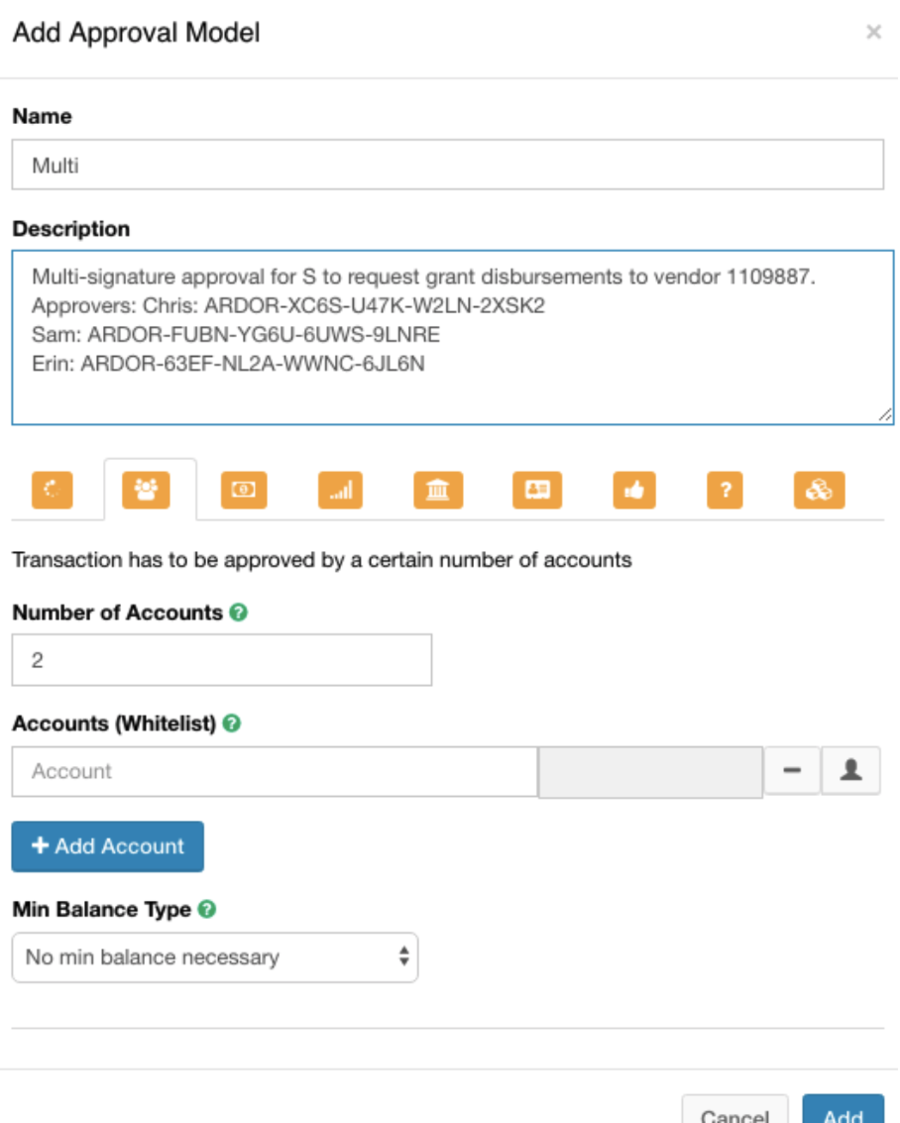Click the remove account minus button

[792, 770]
